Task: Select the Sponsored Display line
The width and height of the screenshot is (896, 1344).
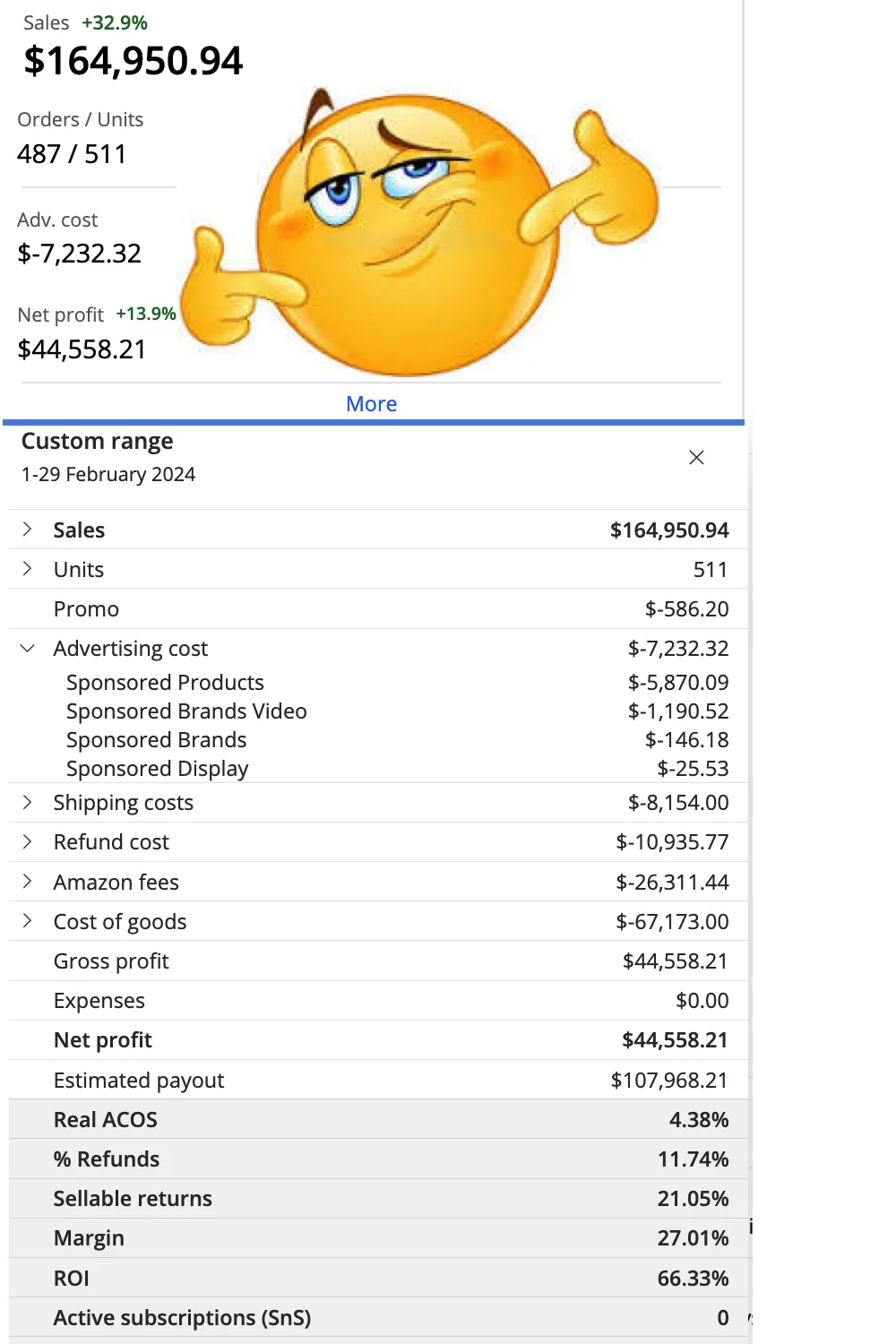Action: pyautogui.click(x=157, y=769)
